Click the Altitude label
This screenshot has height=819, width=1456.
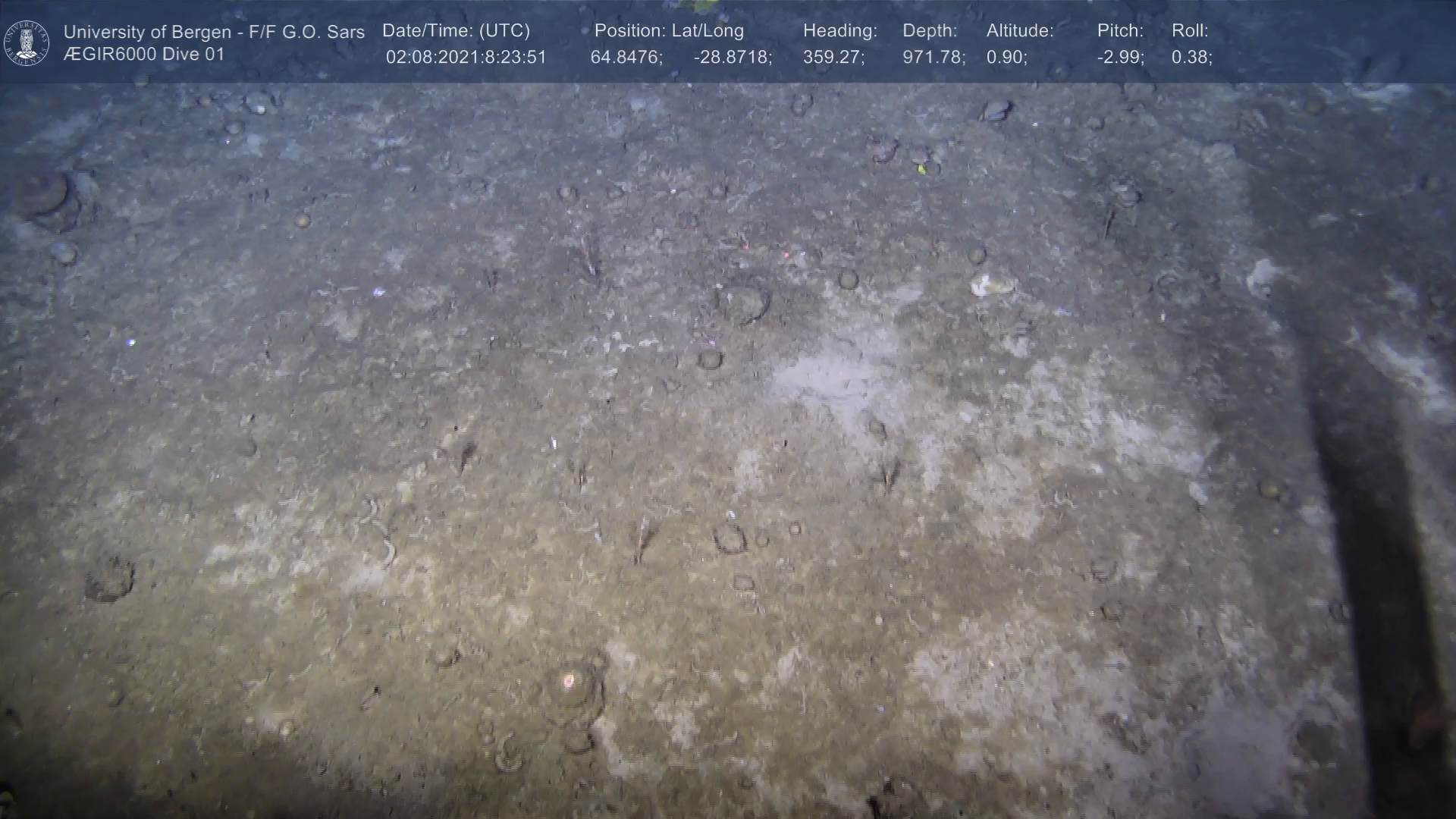(x=1020, y=31)
